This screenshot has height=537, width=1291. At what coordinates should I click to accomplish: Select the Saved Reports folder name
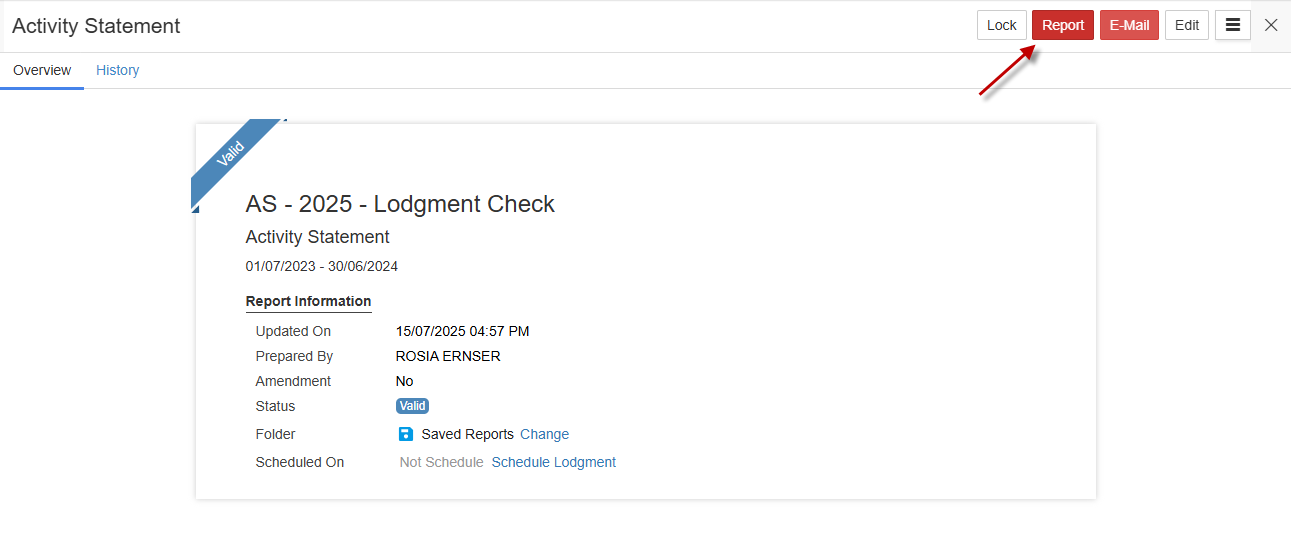tap(467, 434)
